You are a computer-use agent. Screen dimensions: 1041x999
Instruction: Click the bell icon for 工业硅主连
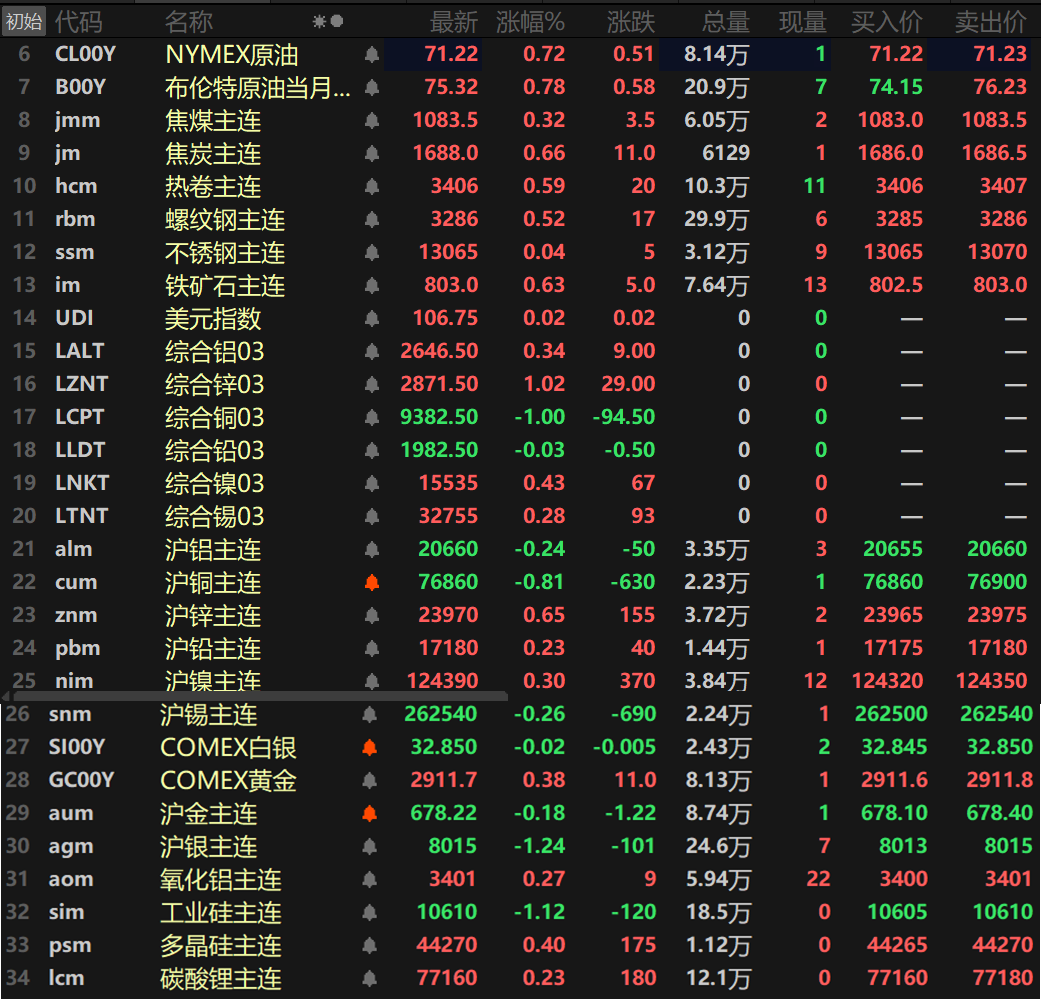(x=371, y=912)
